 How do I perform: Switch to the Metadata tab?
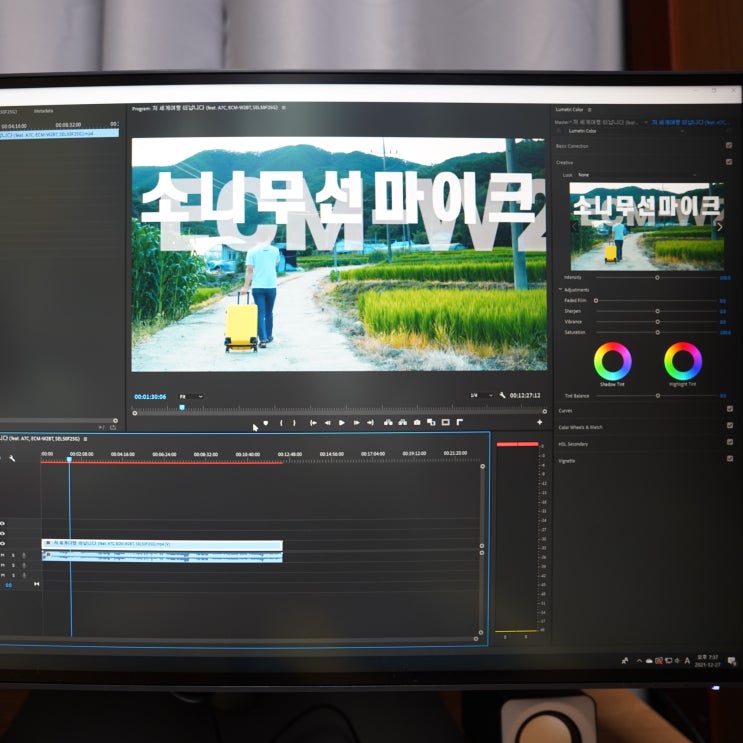pos(43,111)
